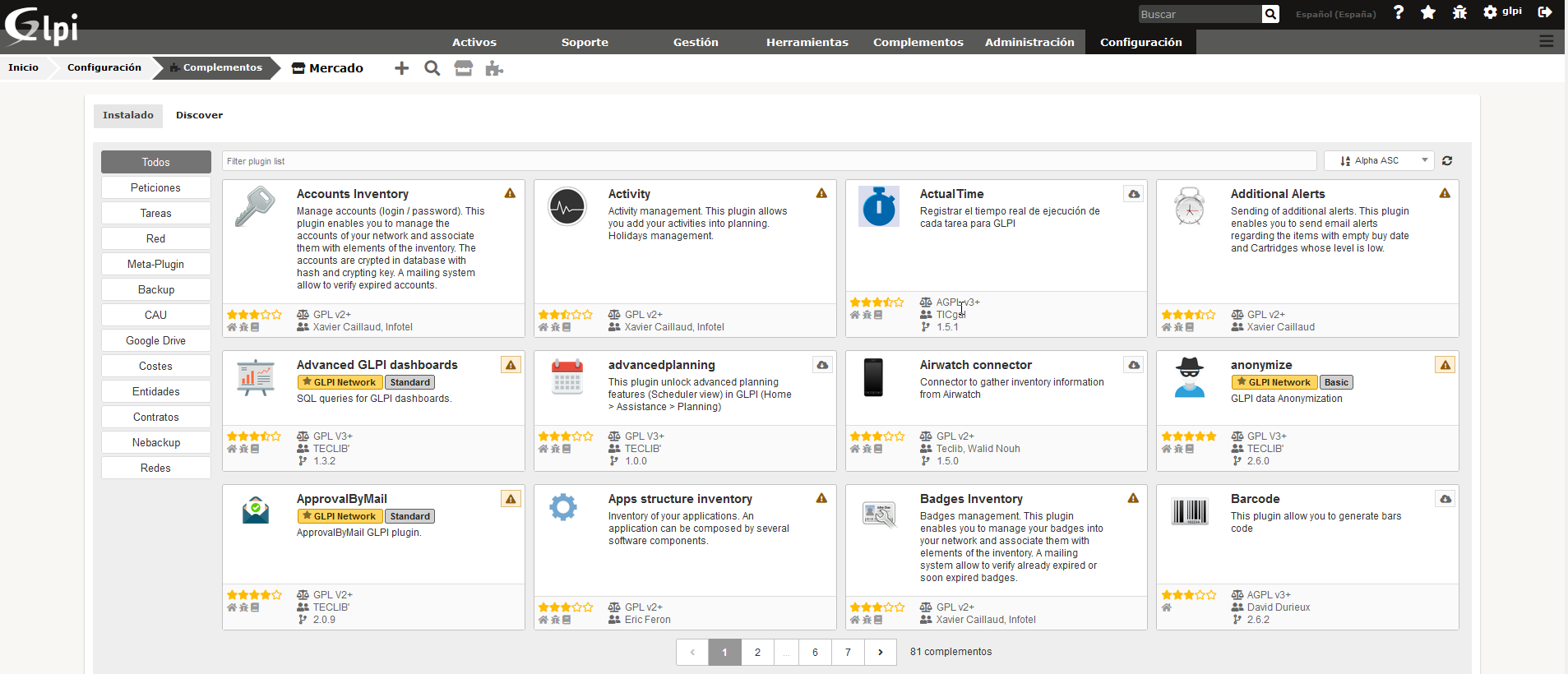Click the warning icon on Activity card
This screenshot has height=674, width=1568.
tap(821, 193)
